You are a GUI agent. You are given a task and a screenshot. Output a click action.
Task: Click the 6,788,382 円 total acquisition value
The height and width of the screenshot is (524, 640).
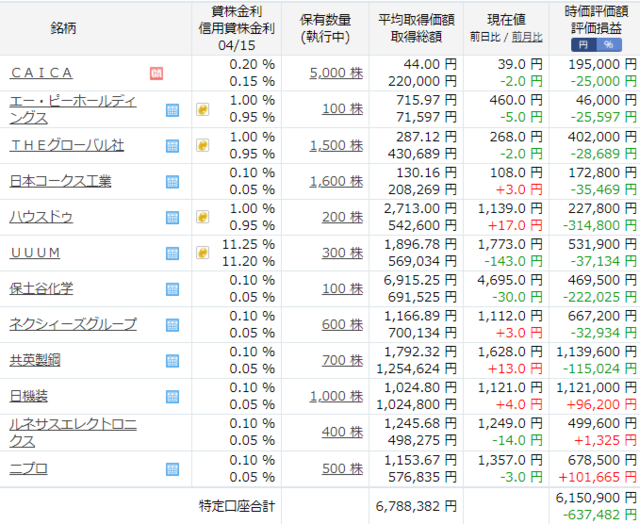click(416, 506)
